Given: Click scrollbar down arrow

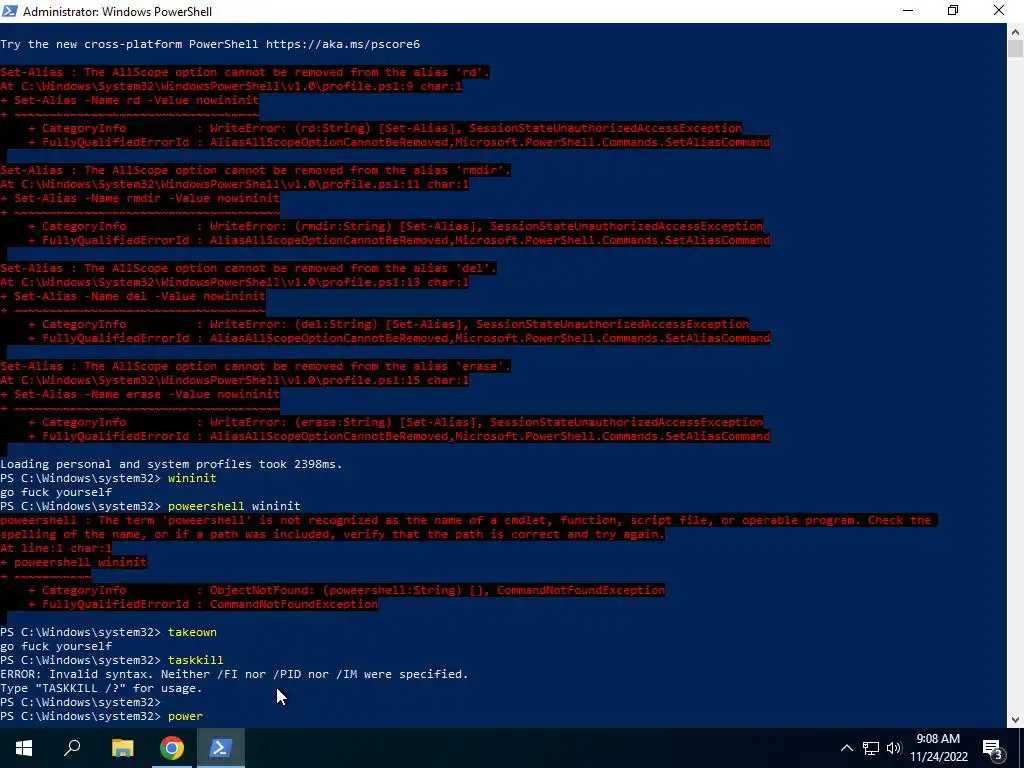Looking at the screenshot, I should 1016,720.
